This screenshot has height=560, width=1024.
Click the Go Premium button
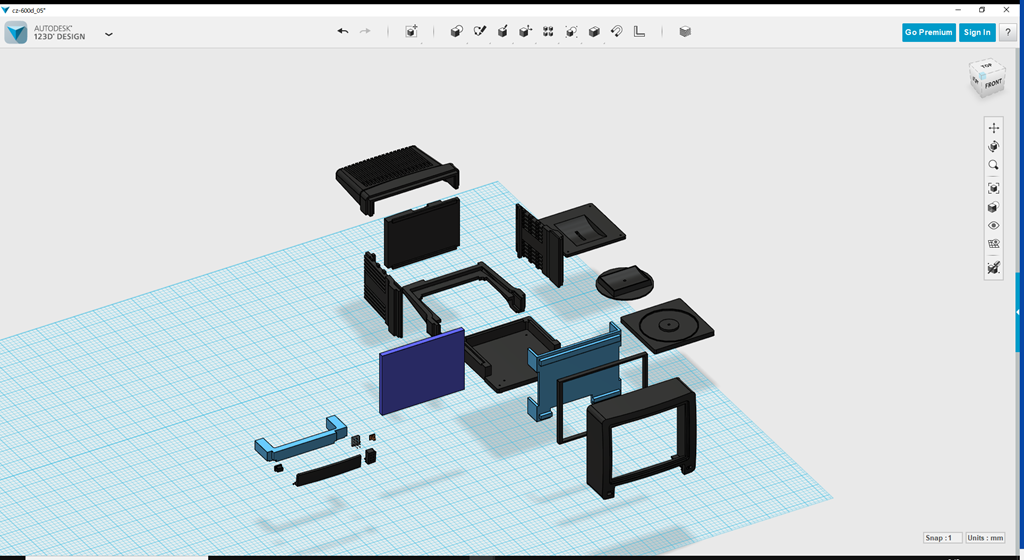click(x=928, y=32)
